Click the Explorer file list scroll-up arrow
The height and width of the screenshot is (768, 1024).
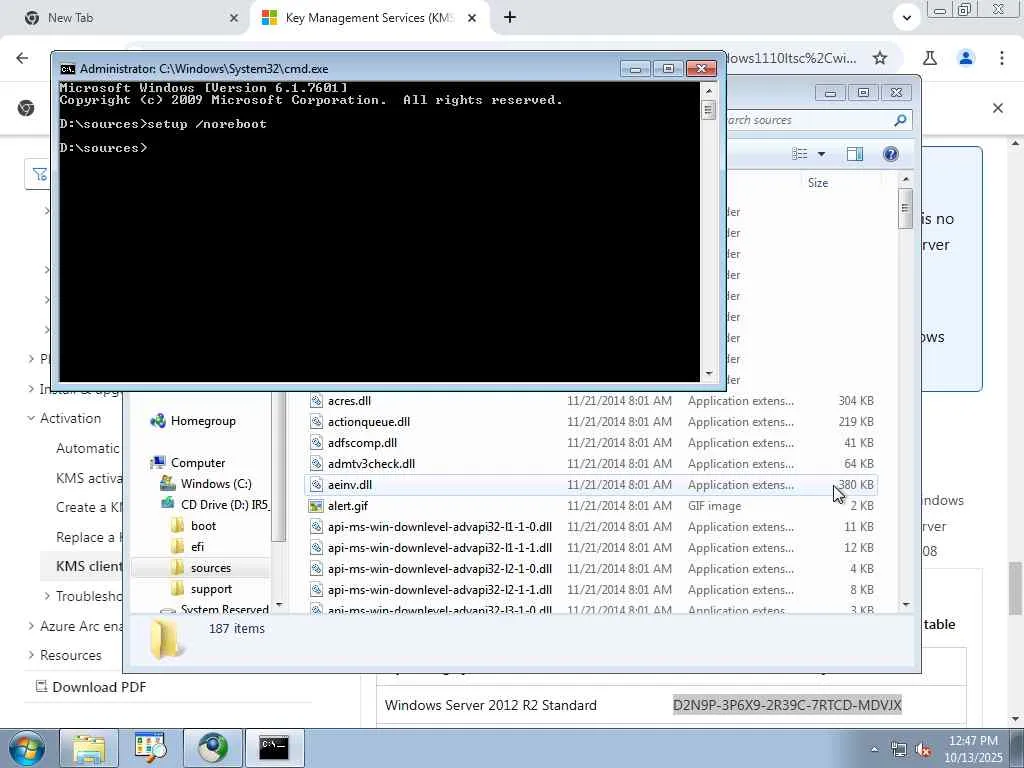pos(905,179)
